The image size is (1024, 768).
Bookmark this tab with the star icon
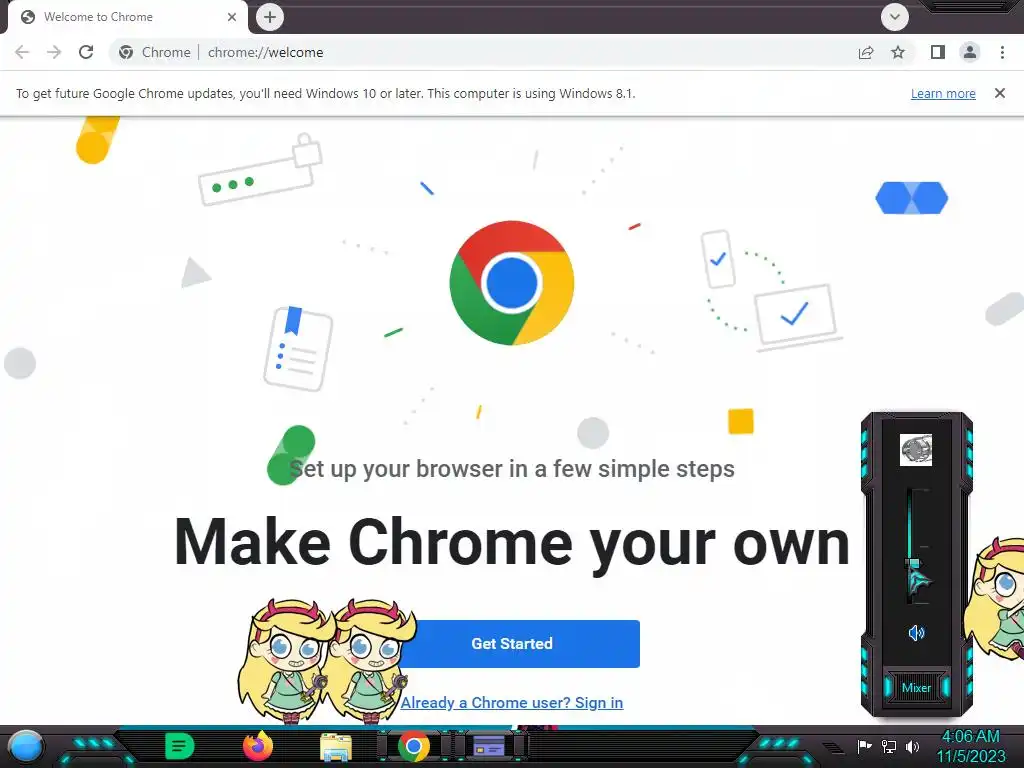point(898,52)
